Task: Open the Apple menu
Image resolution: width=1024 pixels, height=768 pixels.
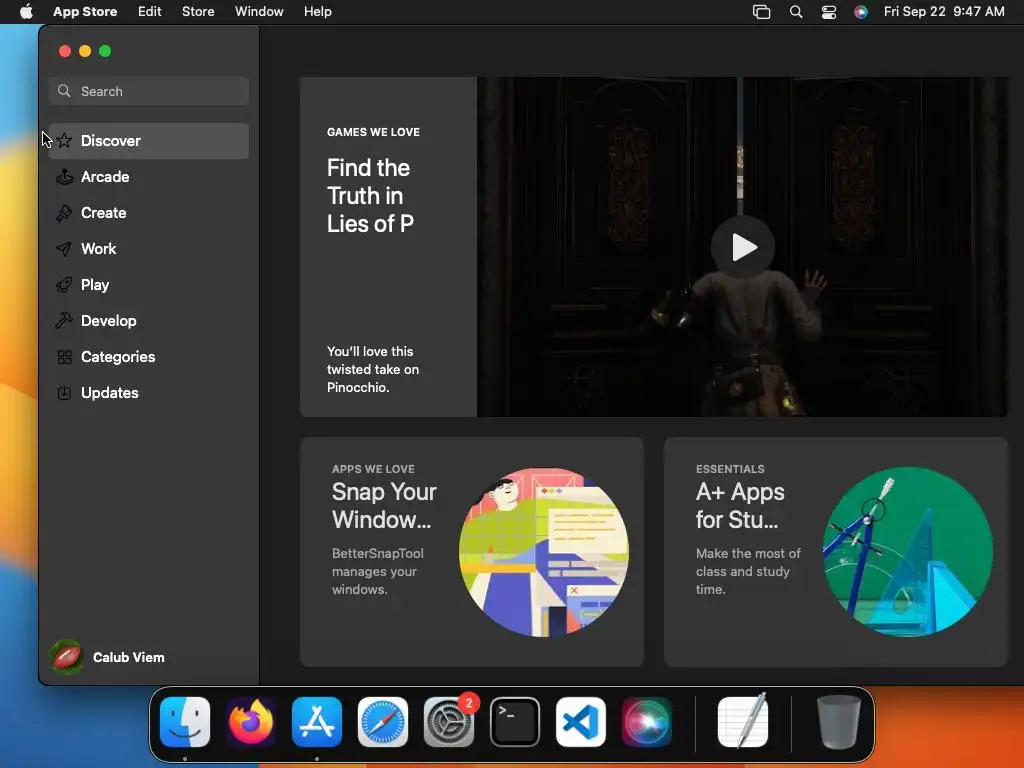Action: [x=26, y=11]
